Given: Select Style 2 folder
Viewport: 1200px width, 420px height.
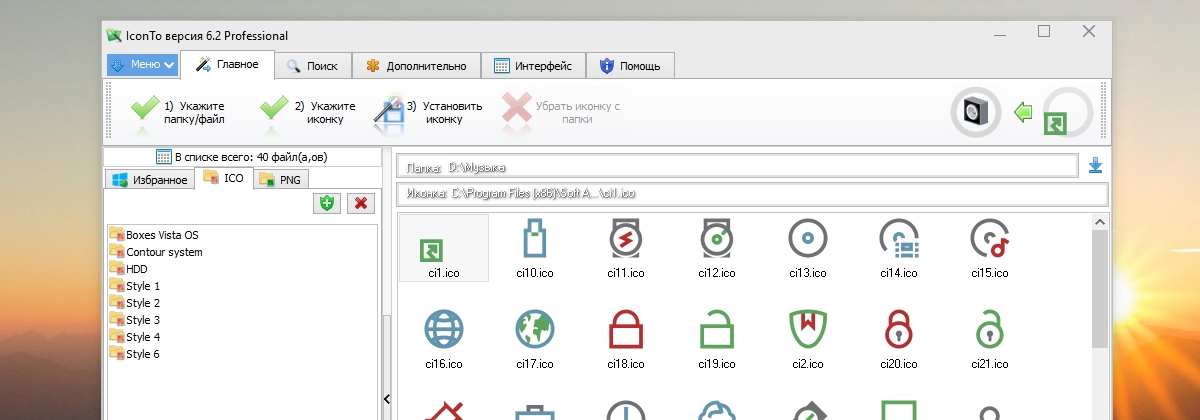Looking at the screenshot, I should coord(135,303).
